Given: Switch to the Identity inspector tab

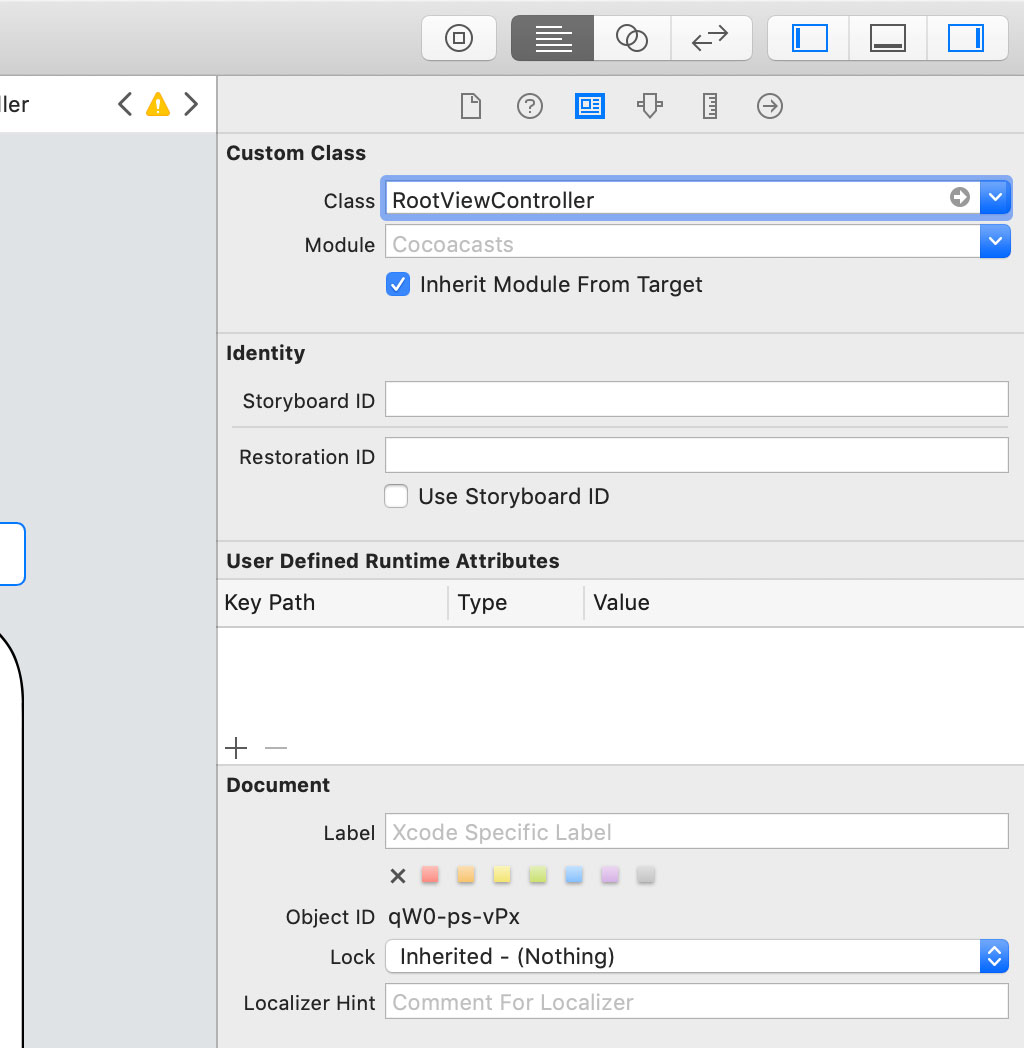Looking at the screenshot, I should point(590,106).
